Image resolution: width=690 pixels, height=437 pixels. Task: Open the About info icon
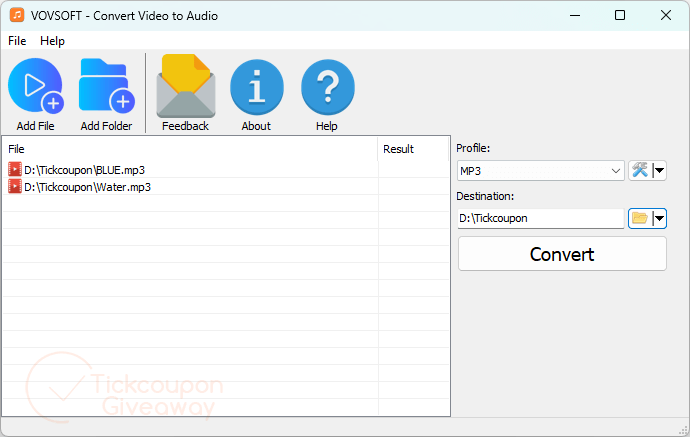256,88
